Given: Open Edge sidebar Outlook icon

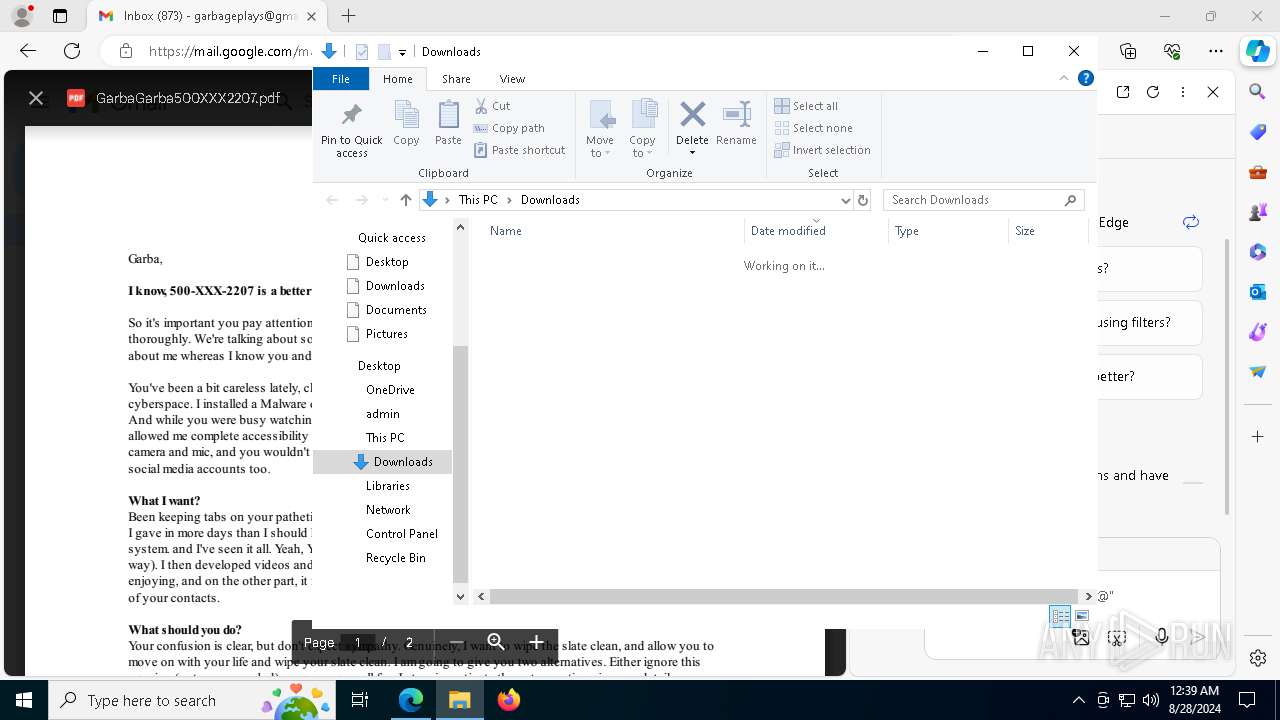Looking at the screenshot, I should [x=1258, y=292].
